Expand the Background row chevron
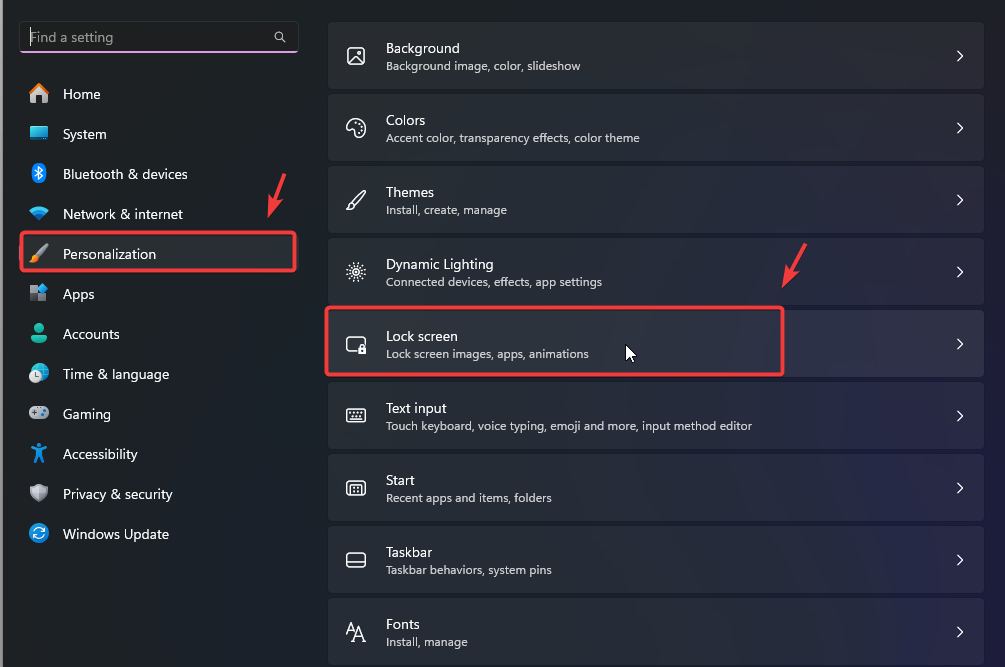The width and height of the screenshot is (1005, 667). pos(960,56)
